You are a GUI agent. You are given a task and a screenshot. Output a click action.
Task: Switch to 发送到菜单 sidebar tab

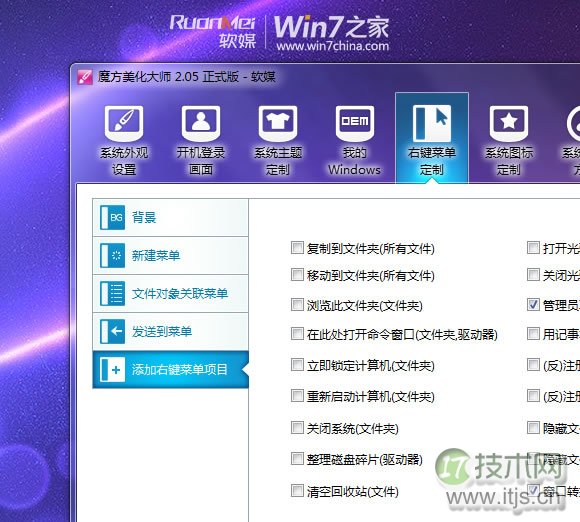171,331
